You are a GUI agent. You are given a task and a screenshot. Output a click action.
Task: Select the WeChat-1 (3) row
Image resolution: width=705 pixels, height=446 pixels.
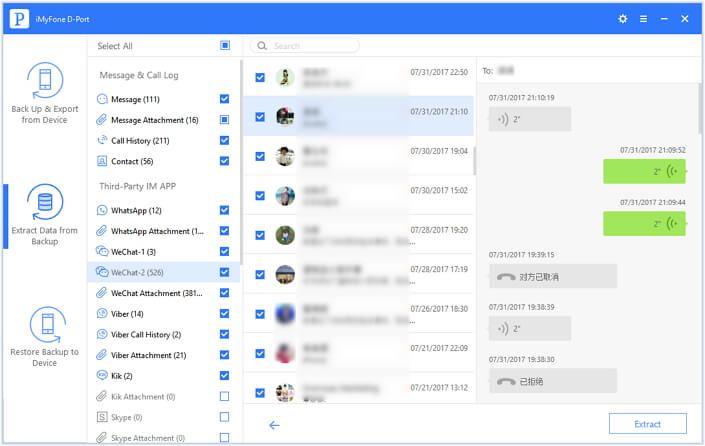[x=164, y=251]
